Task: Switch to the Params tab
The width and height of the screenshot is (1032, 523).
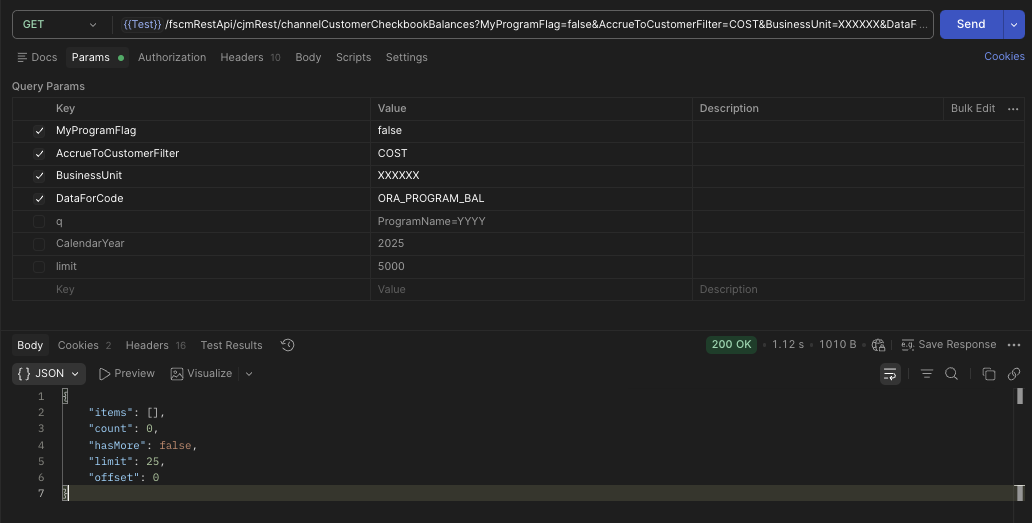Action: click(x=97, y=57)
